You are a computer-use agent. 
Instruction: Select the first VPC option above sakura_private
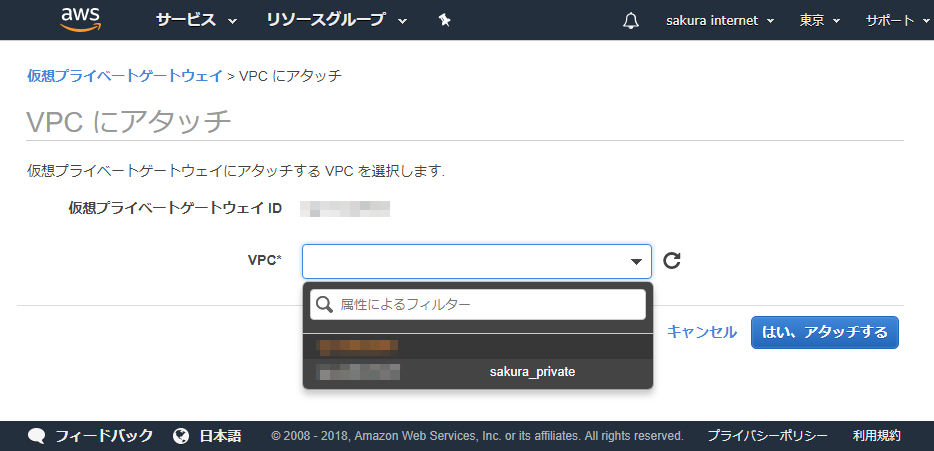pyautogui.click(x=477, y=347)
